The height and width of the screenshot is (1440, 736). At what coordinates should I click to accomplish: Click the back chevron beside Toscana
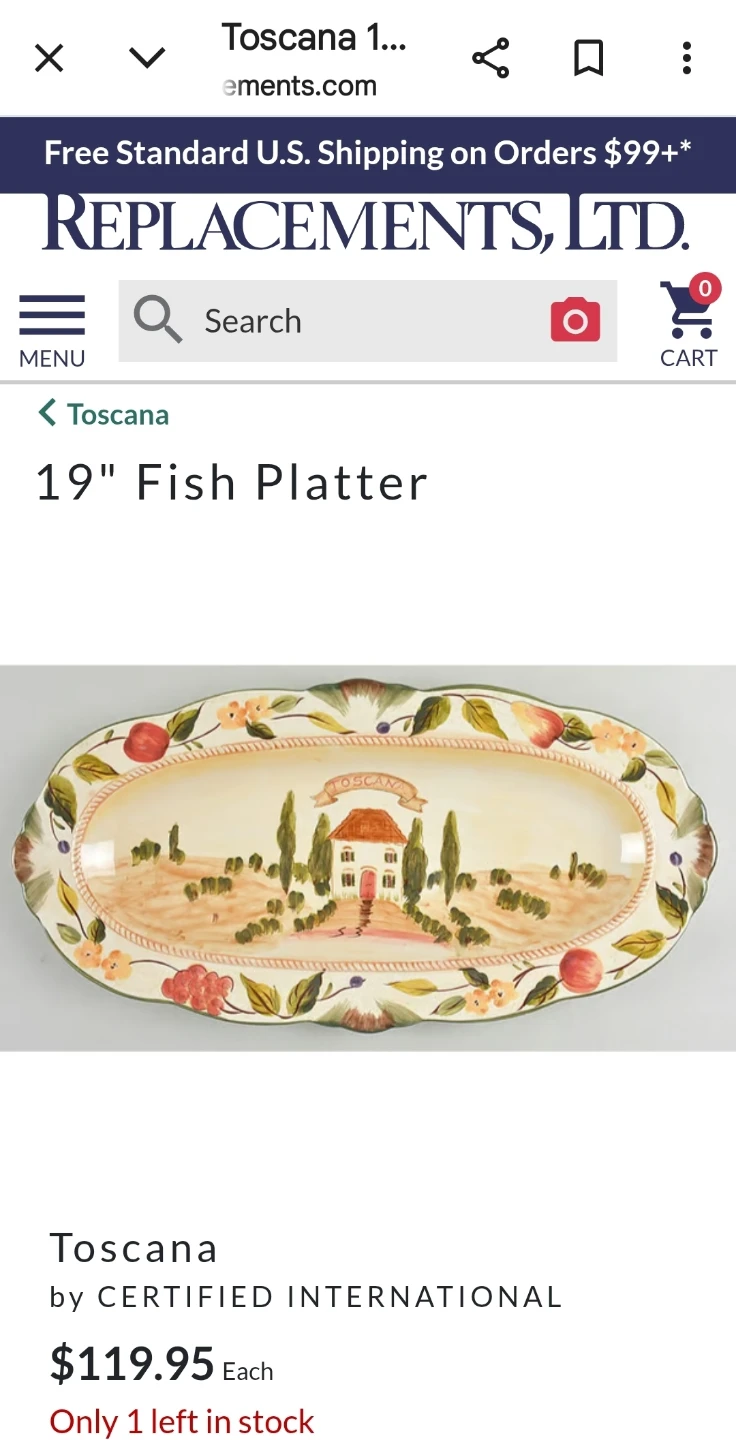47,412
